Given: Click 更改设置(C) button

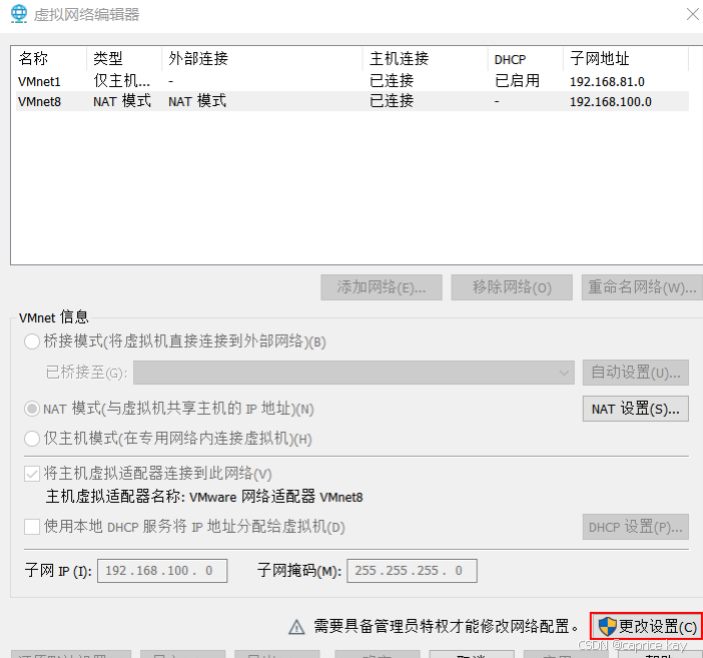Looking at the screenshot, I should pos(646,626).
